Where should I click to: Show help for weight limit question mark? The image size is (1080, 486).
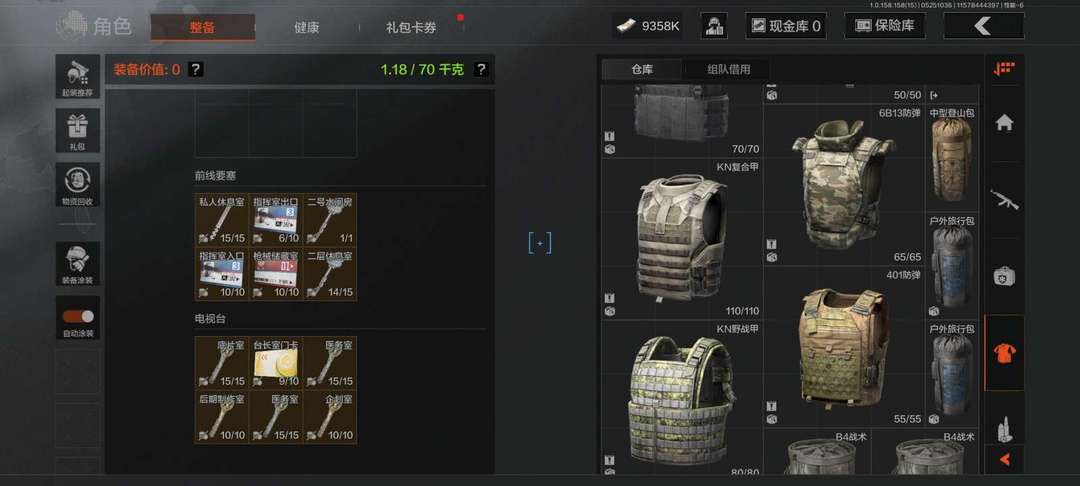tap(481, 69)
